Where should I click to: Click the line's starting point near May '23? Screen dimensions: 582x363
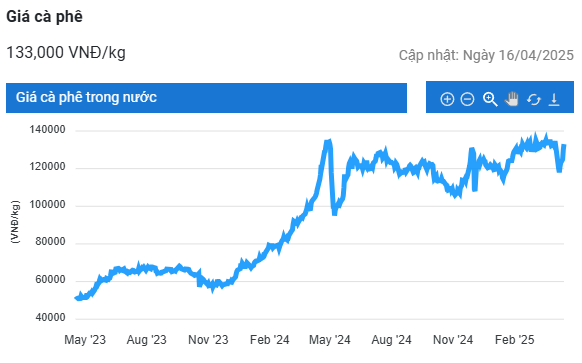(x=77, y=298)
